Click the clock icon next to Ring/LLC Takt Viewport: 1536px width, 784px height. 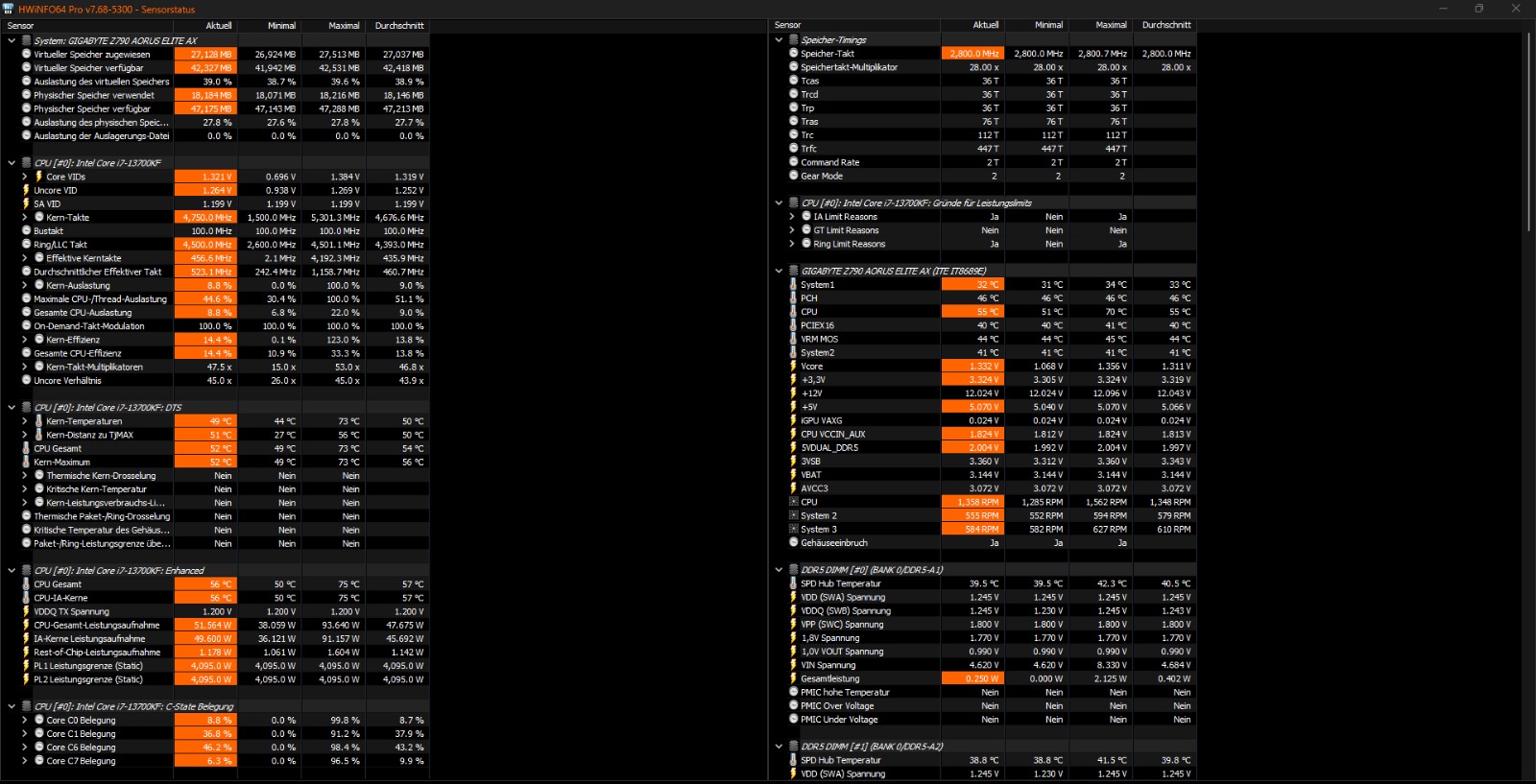point(26,245)
